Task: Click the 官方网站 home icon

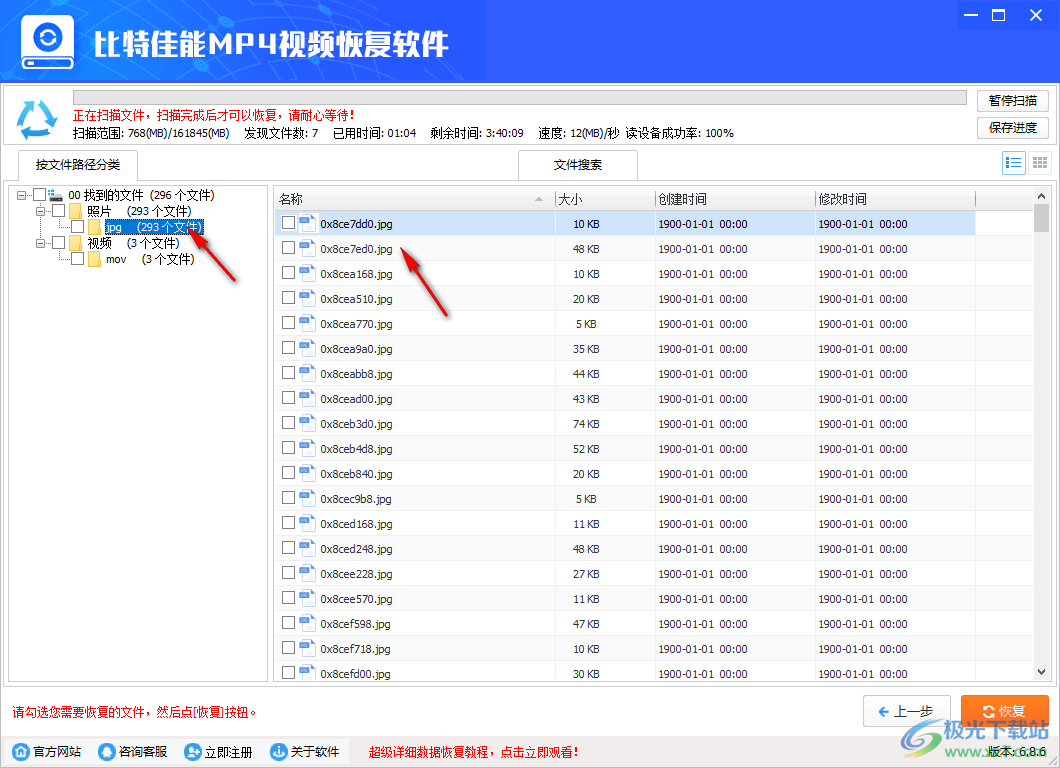Action: (21, 751)
